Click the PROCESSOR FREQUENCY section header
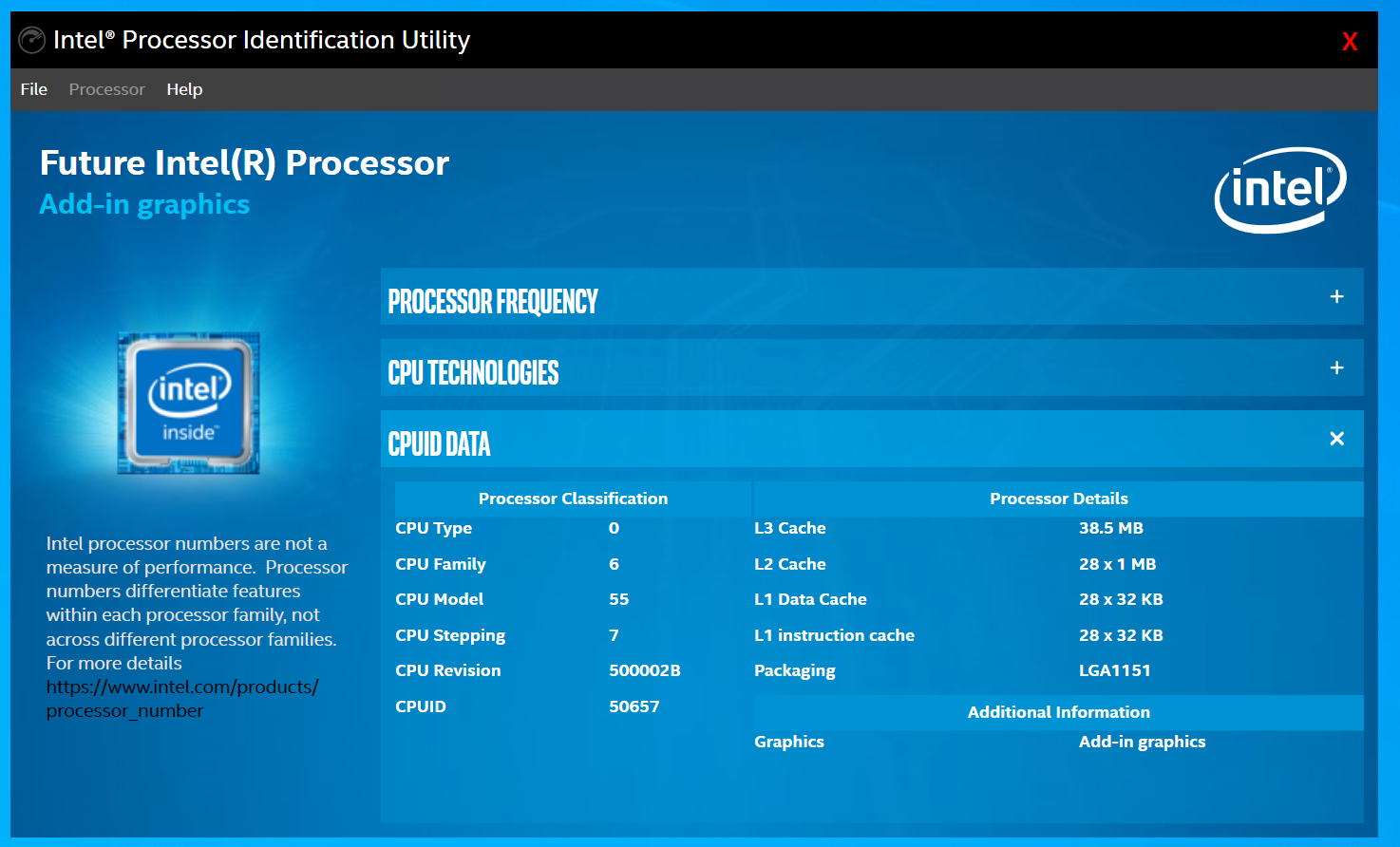1400x847 pixels. (872, 296)
